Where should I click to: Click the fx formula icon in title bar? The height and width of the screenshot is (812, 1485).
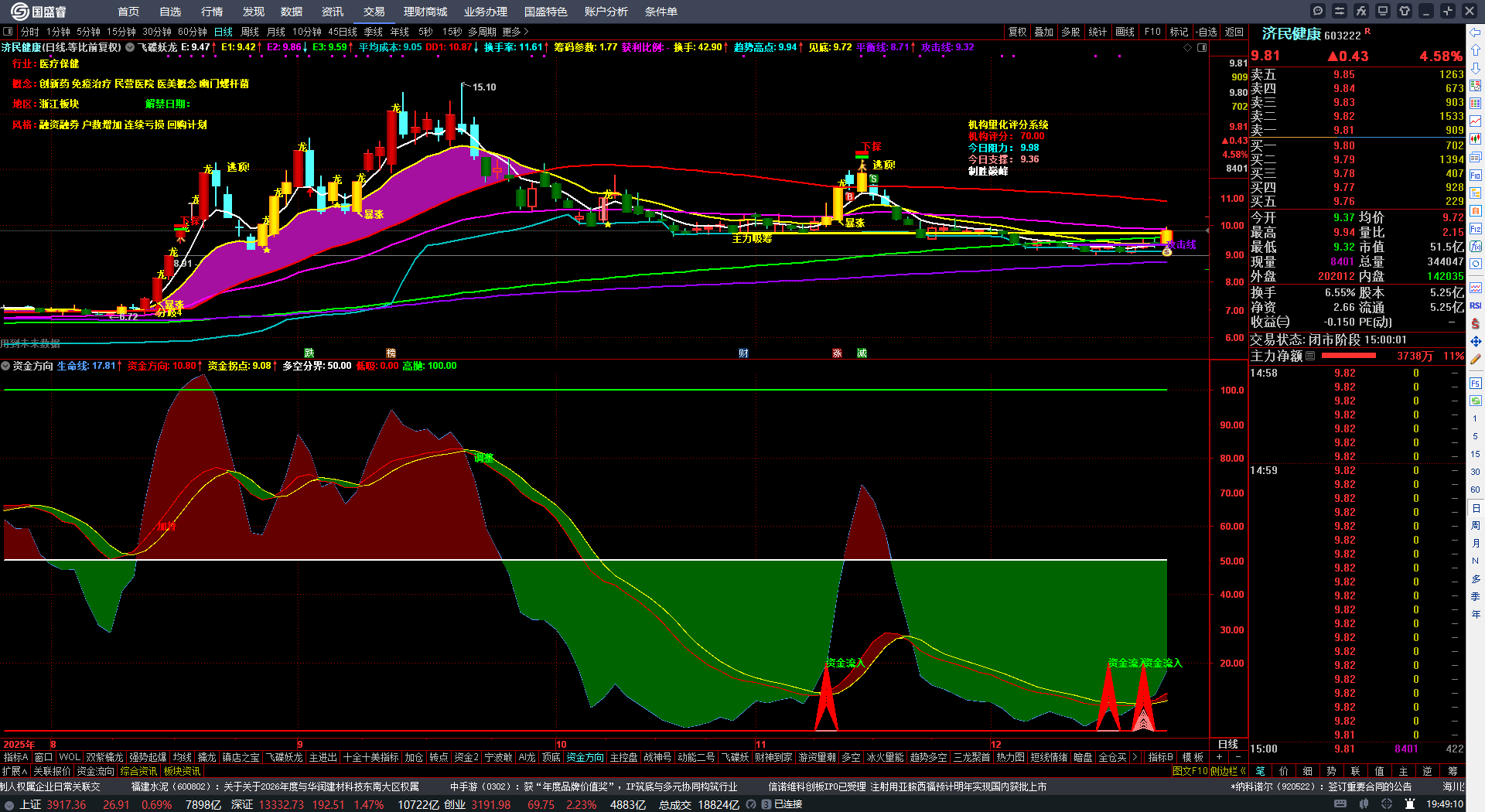1361,11
